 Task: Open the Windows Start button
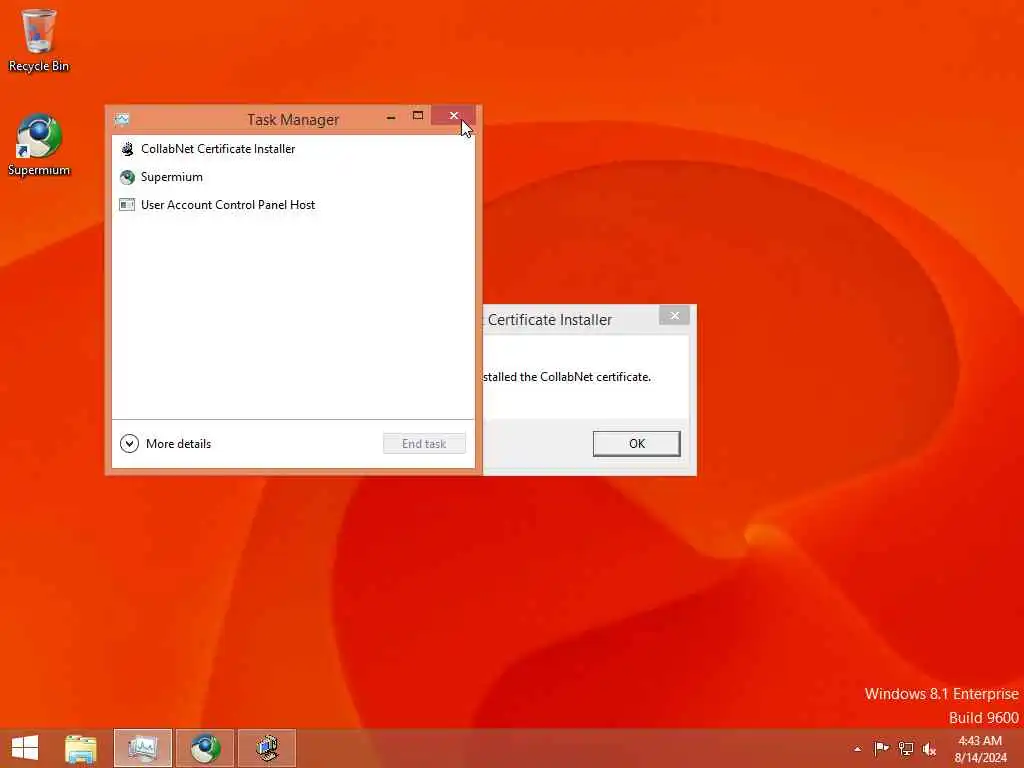point(25,748)
